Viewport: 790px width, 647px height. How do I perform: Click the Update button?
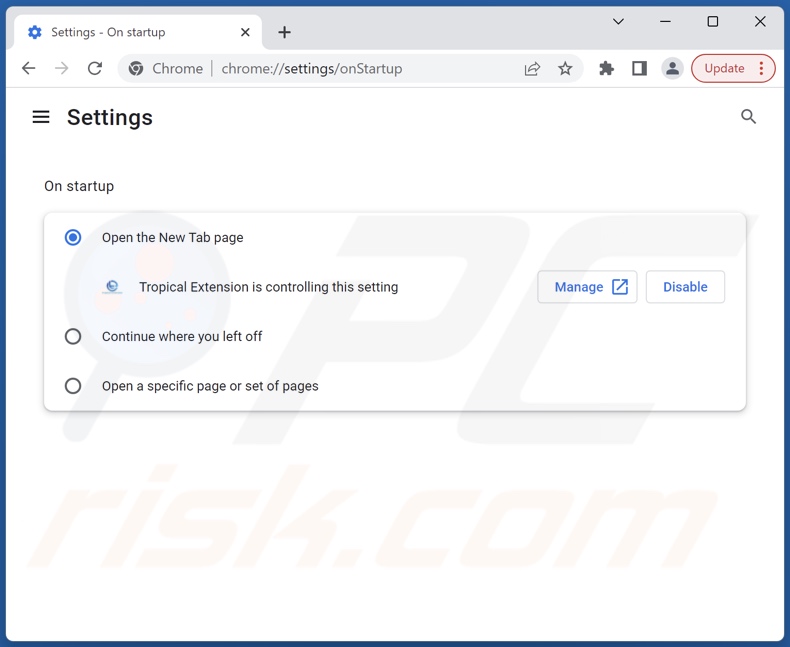click(724, 68)
